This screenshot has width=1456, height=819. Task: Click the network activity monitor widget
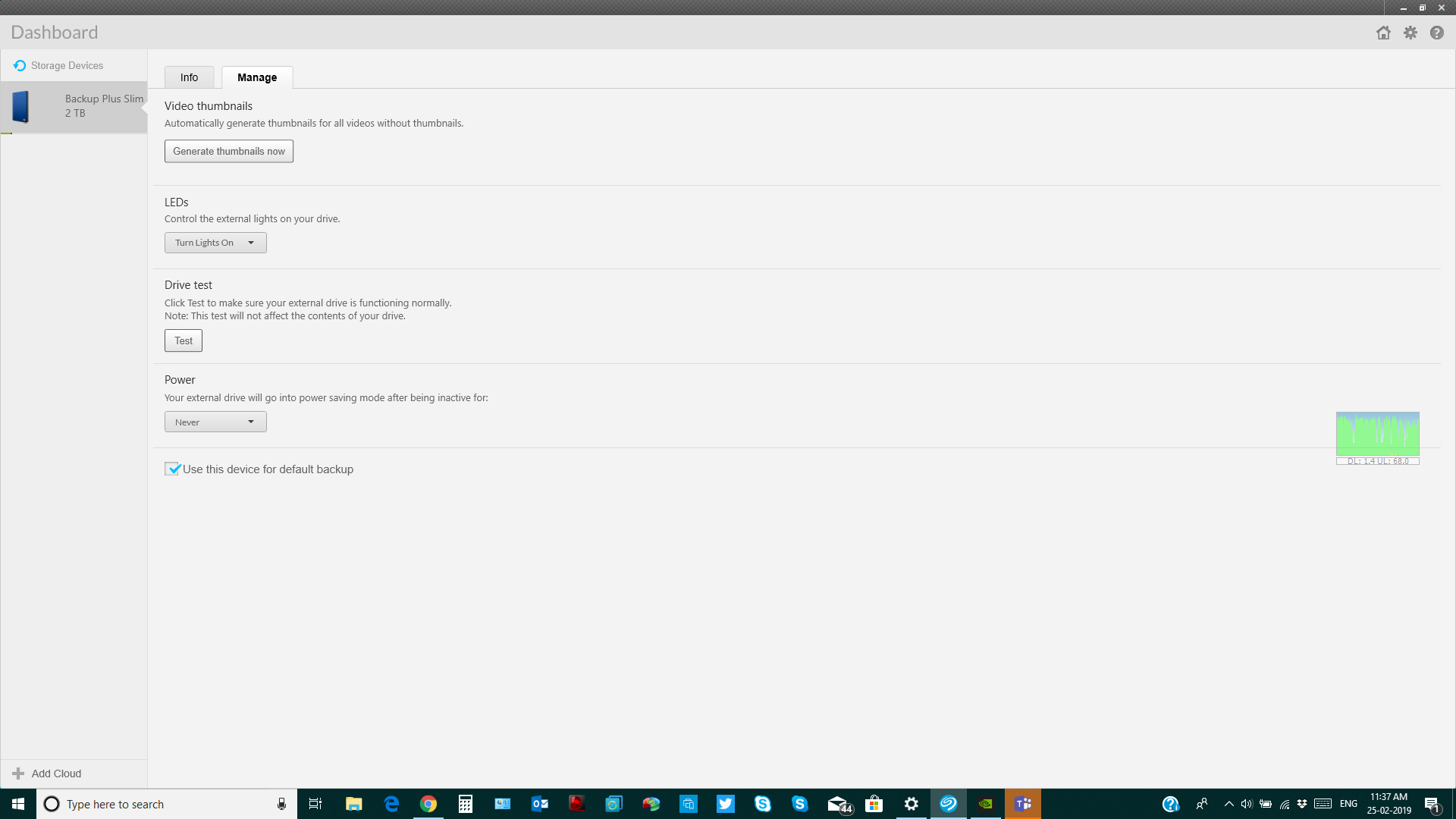pos(1378,436)
